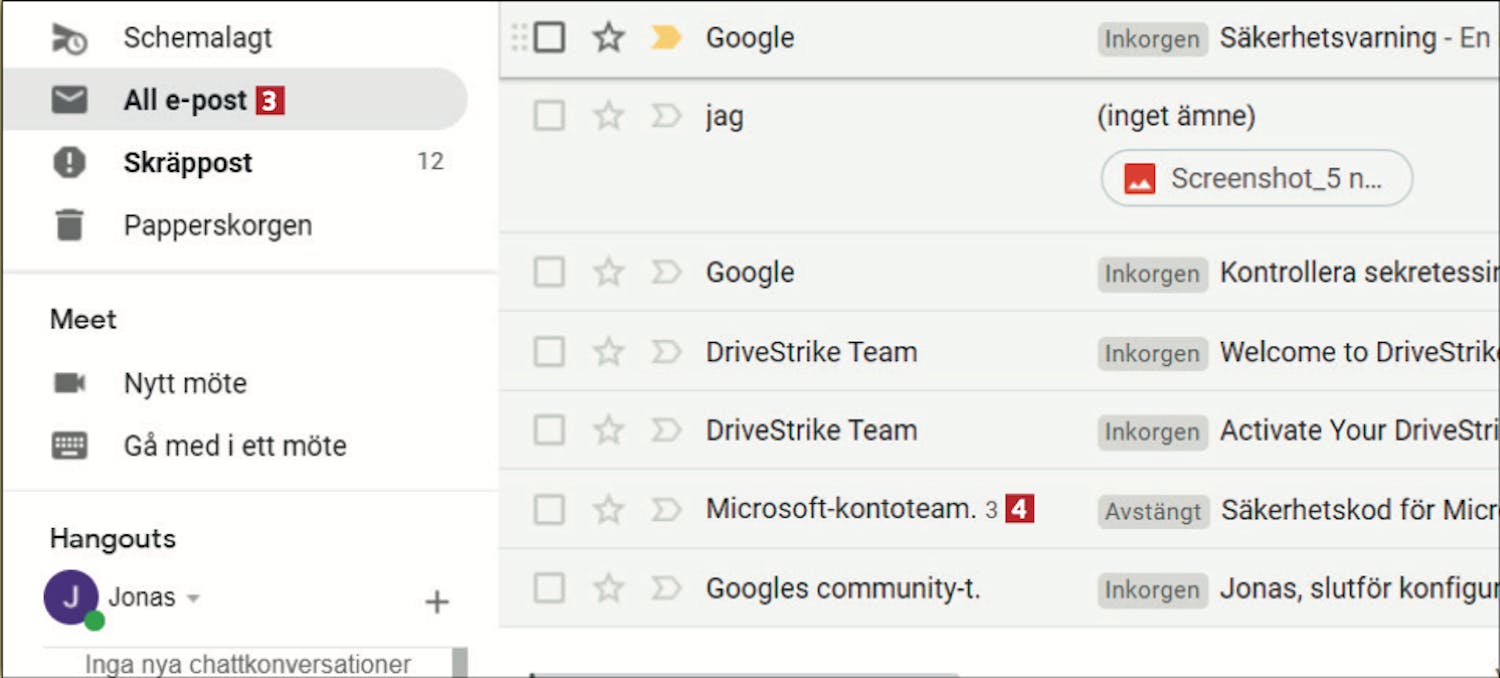Click Inga nya chattkonversationer text
This screenshot has width=1500, height=678.
tap(248, 664)
